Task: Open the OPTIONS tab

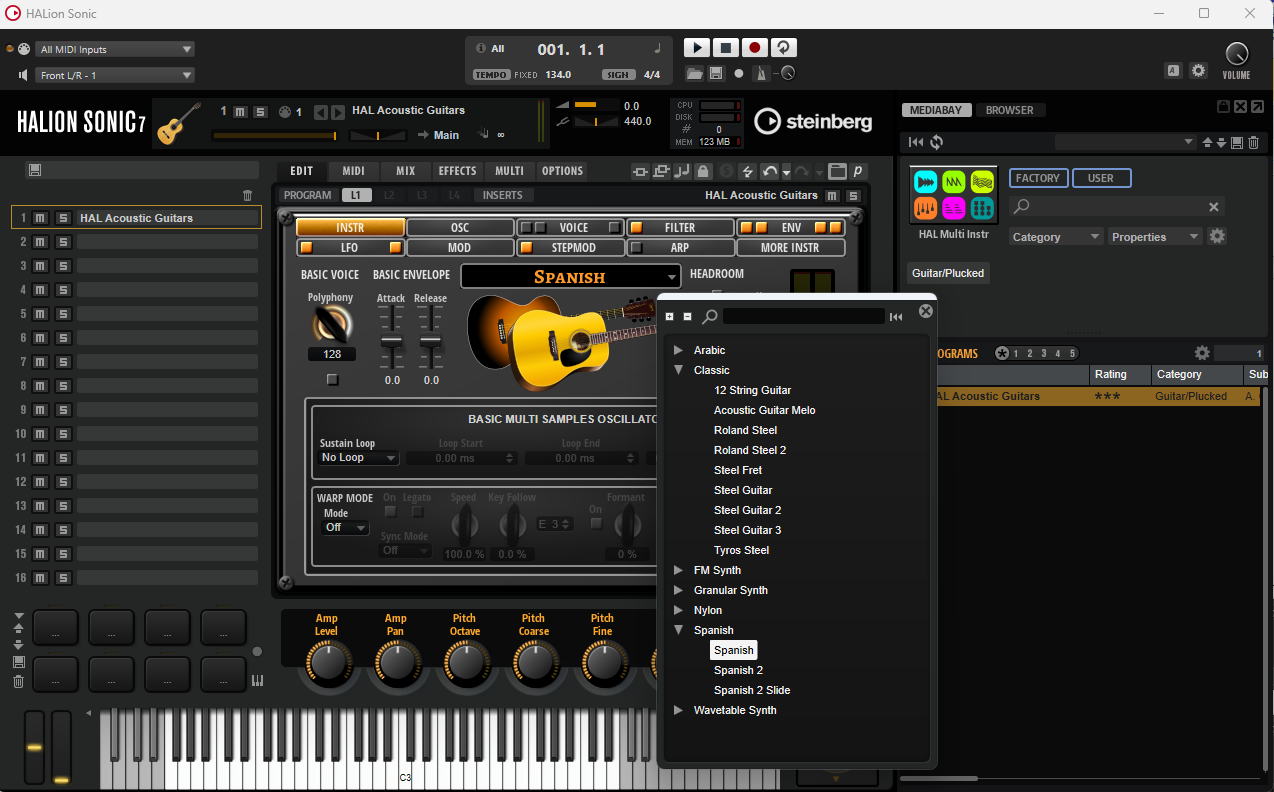Action: coord(563,171)
